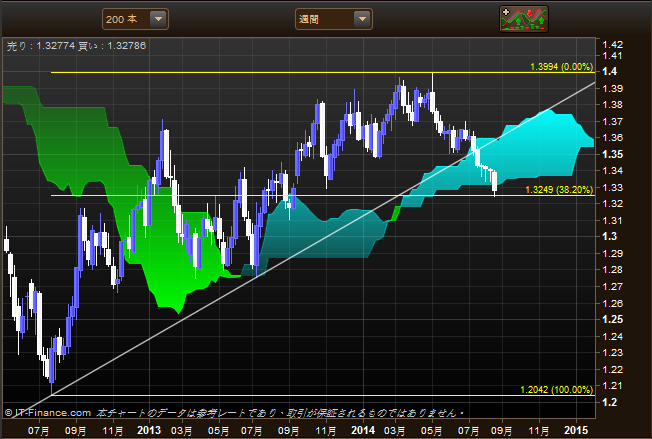Viewport: 652px width, 439px height.
Task: Click the 1.3 price axis label
Action: pos(610,237)
